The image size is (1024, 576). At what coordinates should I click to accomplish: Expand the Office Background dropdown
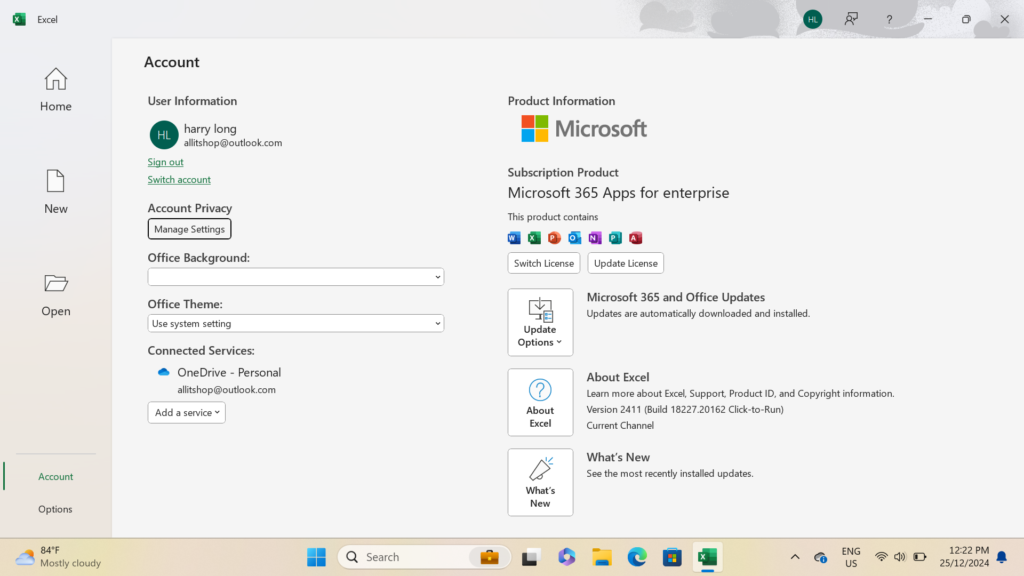tap(296, 277)
